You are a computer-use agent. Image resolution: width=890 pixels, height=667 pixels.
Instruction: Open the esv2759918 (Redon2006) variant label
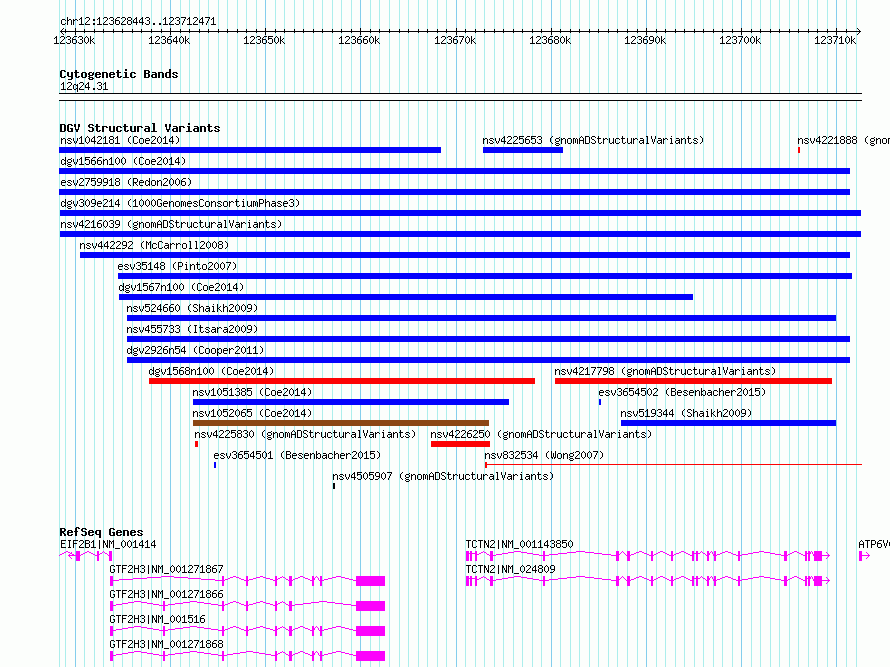coord(126,182)
